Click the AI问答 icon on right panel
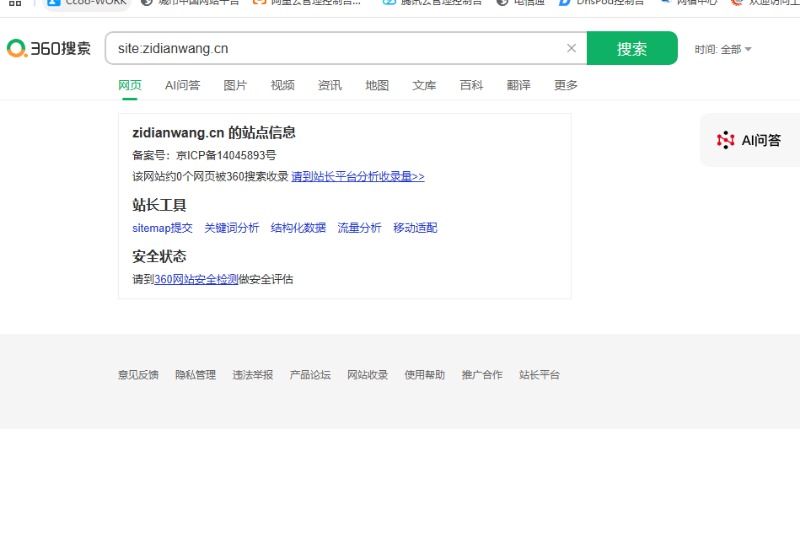The image size is (800, 534). 726,140
